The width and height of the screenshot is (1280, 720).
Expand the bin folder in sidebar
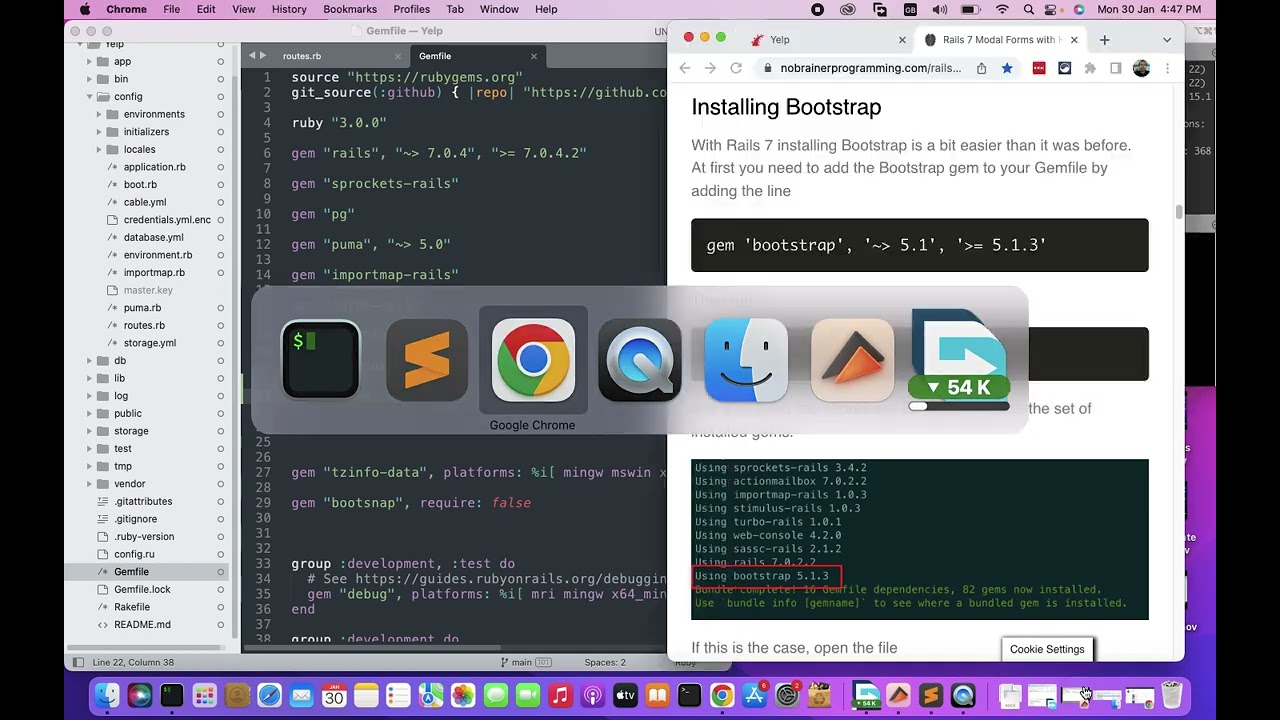[x=89, y=79]
